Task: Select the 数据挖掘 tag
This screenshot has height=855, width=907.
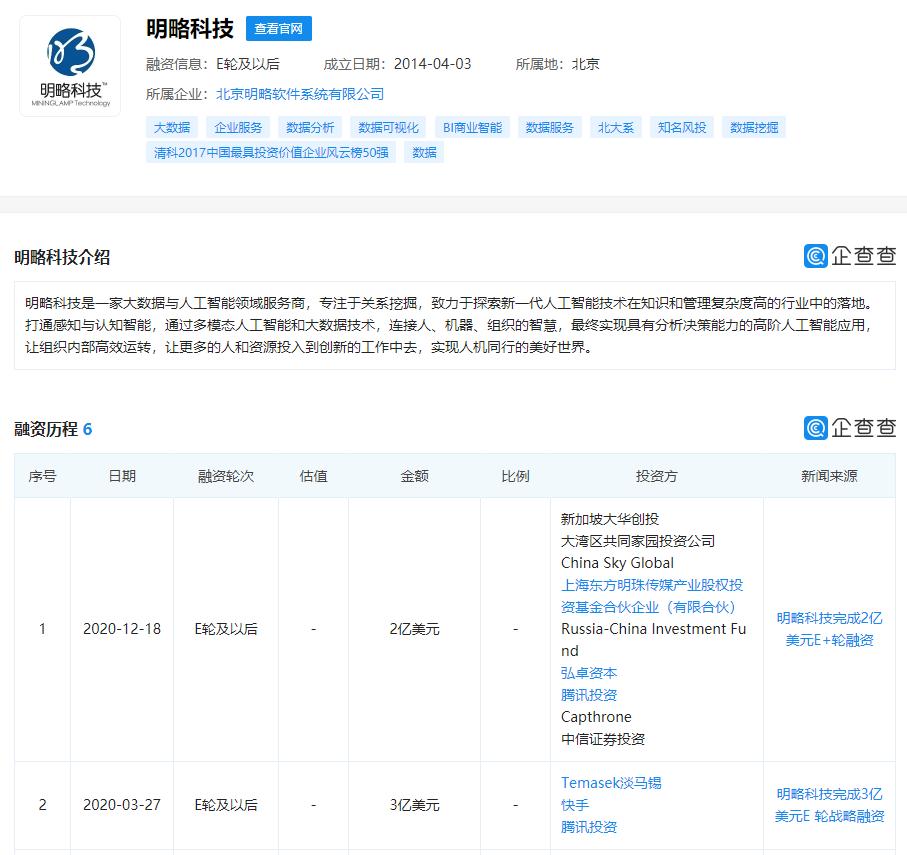Action: pyautogui.click(x=754, y=127)
